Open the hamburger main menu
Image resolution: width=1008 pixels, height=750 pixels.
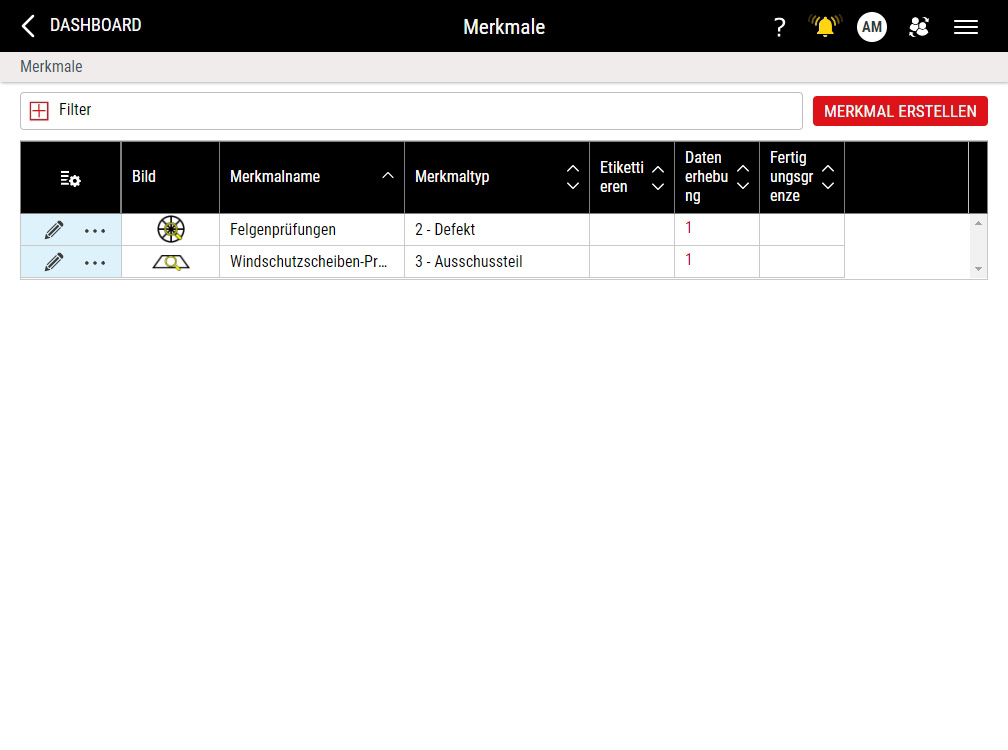[x=966, y=27]
